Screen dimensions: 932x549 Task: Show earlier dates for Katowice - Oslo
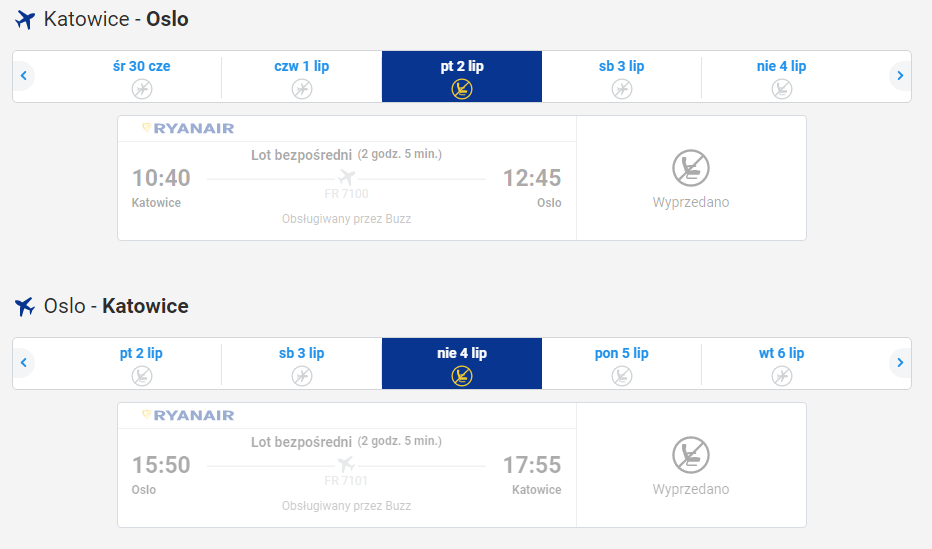24,75
